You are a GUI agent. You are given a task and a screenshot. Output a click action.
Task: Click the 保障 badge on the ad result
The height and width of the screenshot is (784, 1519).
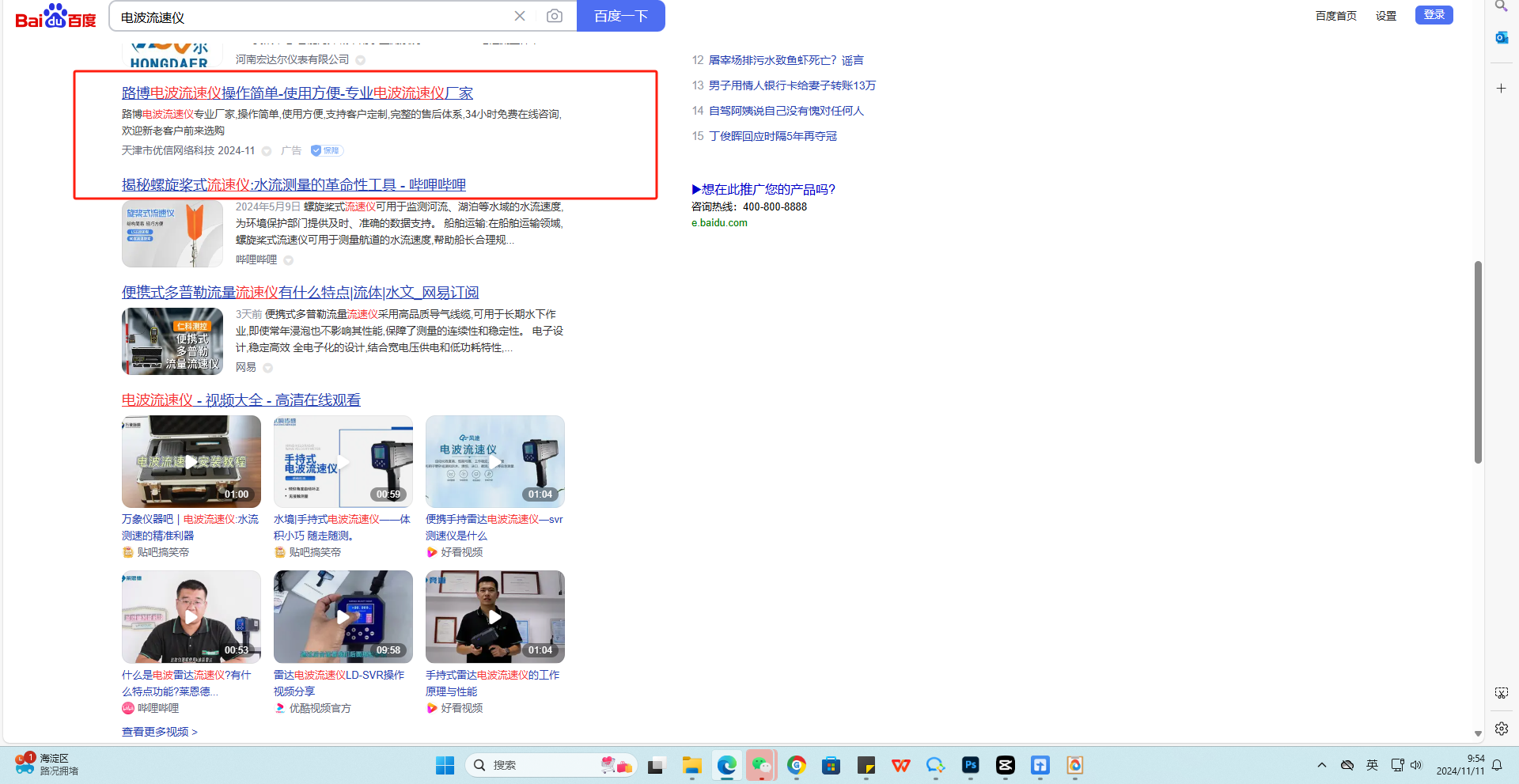point(326,150)
